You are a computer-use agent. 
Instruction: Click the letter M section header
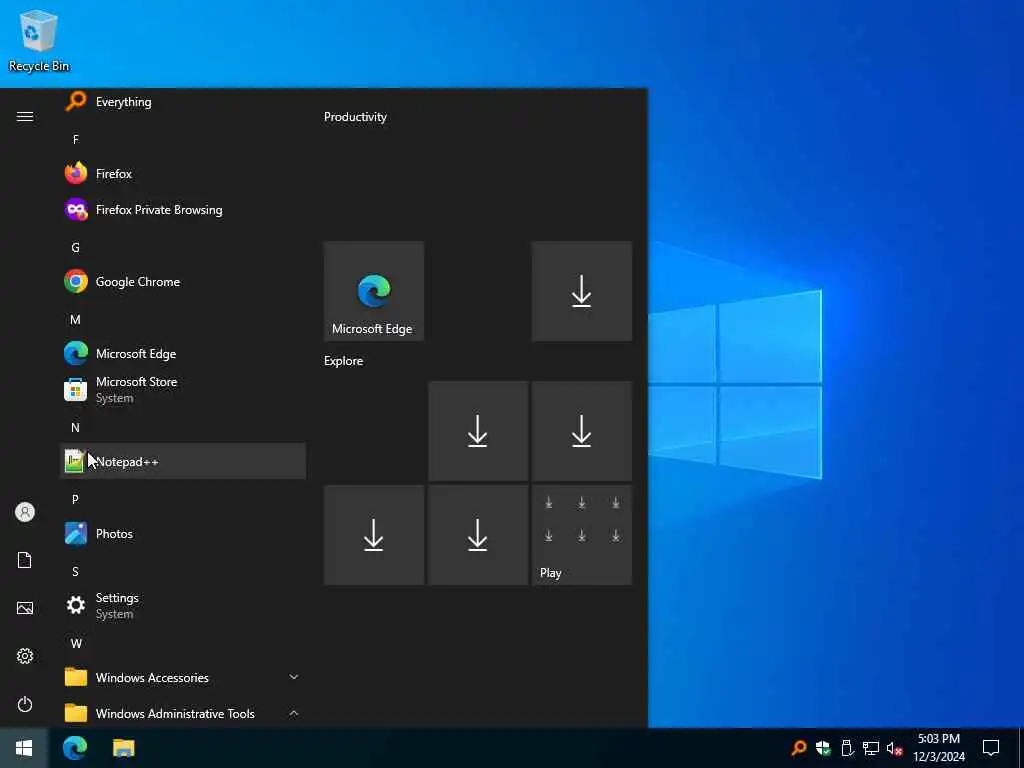pyautogui.click(x=76, y=319)
